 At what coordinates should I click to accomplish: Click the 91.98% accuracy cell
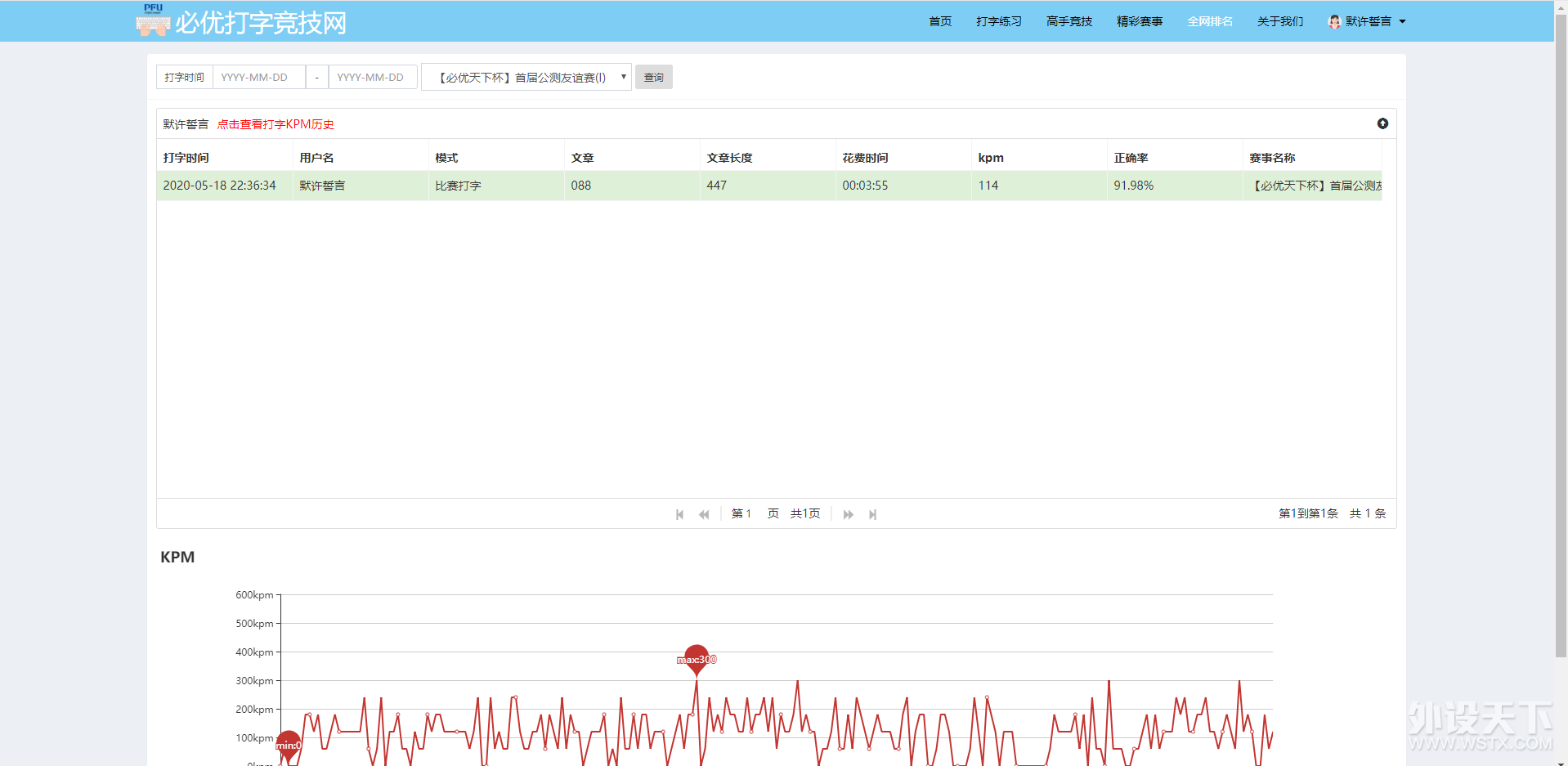(1175, 186)
